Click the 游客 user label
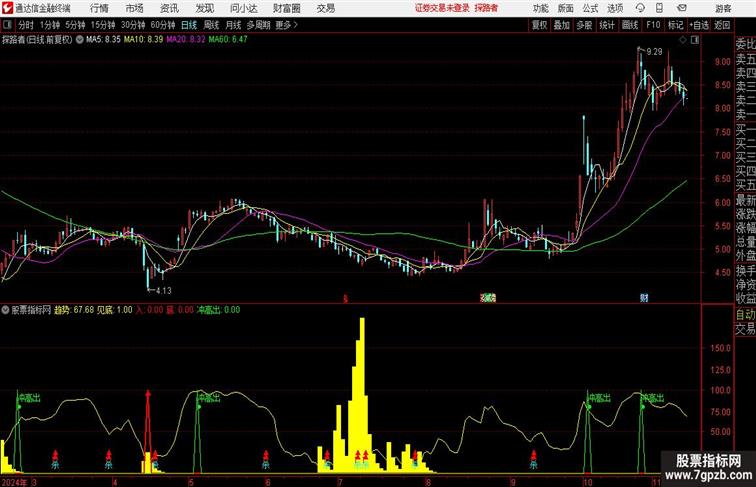 coord(723,8)
